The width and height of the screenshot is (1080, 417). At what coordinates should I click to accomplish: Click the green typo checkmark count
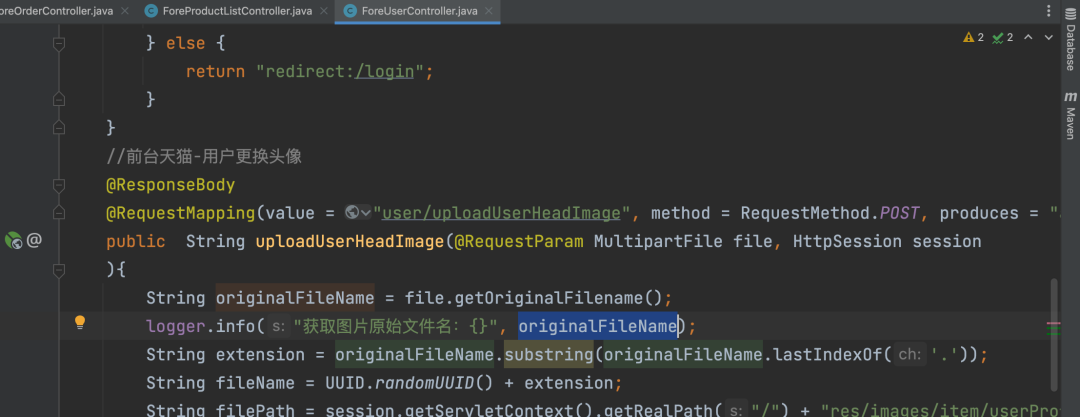[1002, 37]
